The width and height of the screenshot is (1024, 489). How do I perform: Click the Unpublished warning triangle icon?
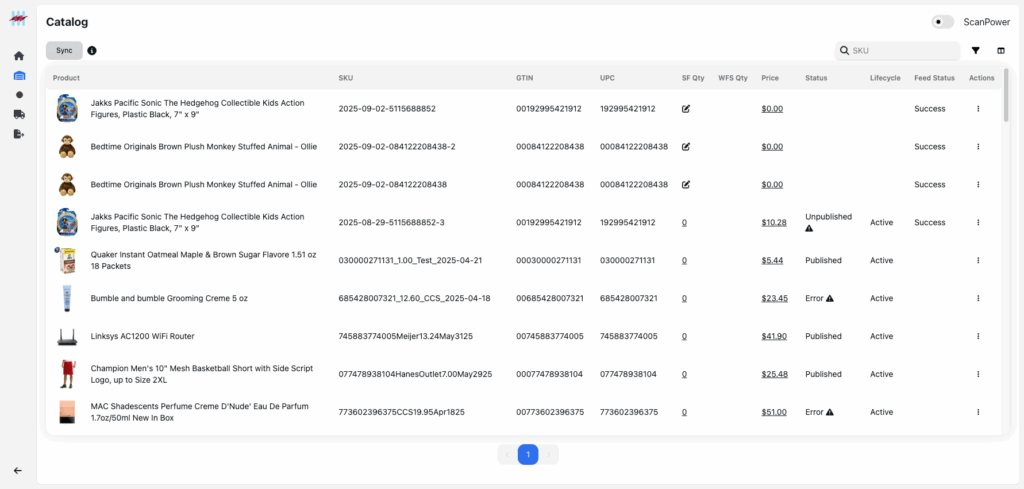[x=809, y=229]
